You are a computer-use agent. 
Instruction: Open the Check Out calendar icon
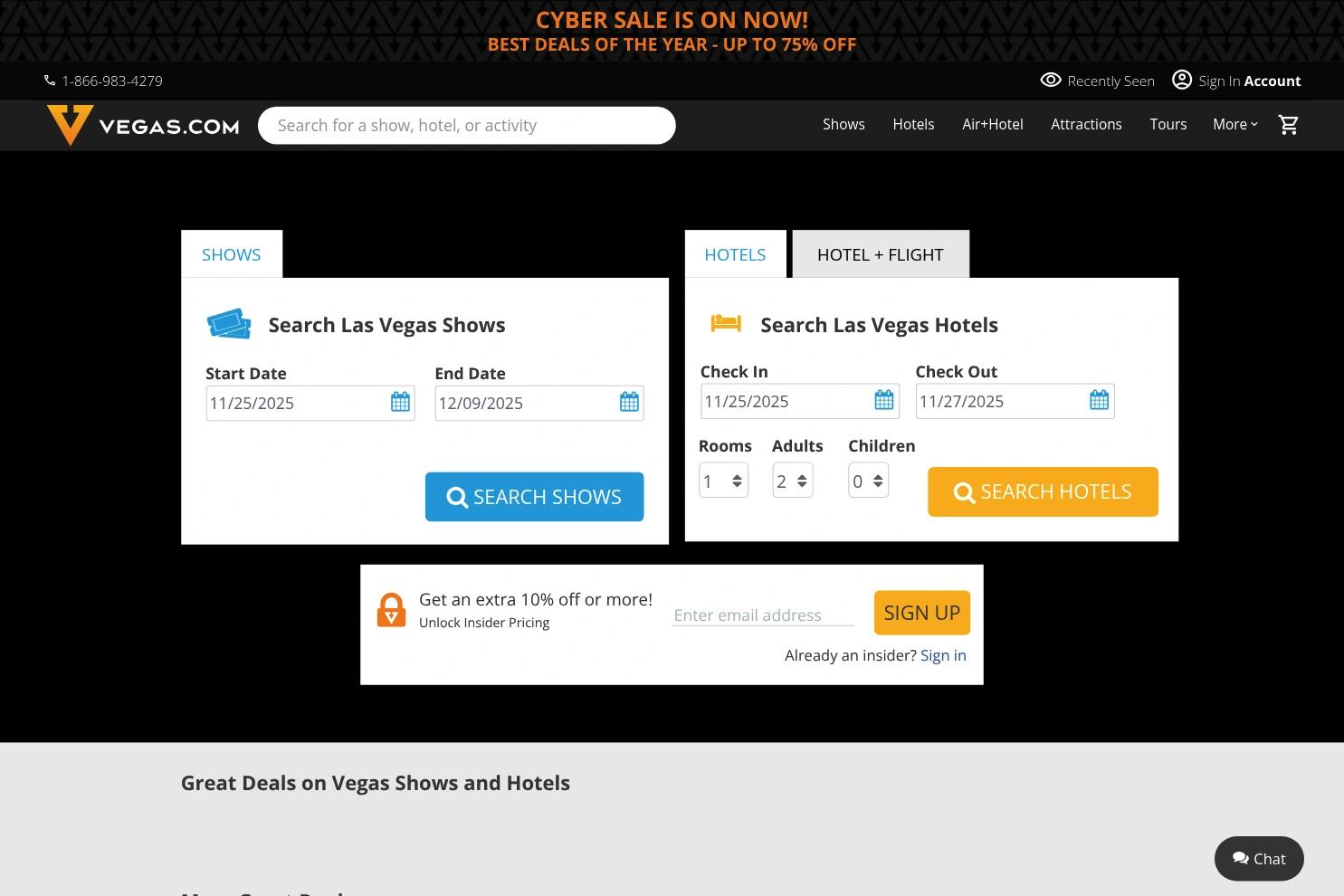pyautogui.click(x=1099, y=400)
